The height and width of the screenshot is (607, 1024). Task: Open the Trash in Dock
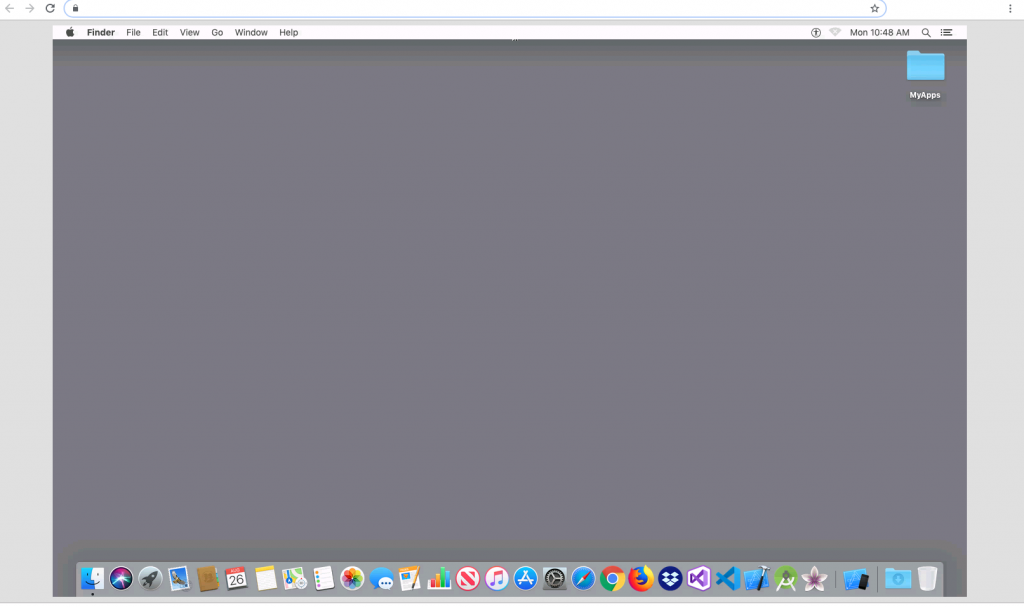927,578
